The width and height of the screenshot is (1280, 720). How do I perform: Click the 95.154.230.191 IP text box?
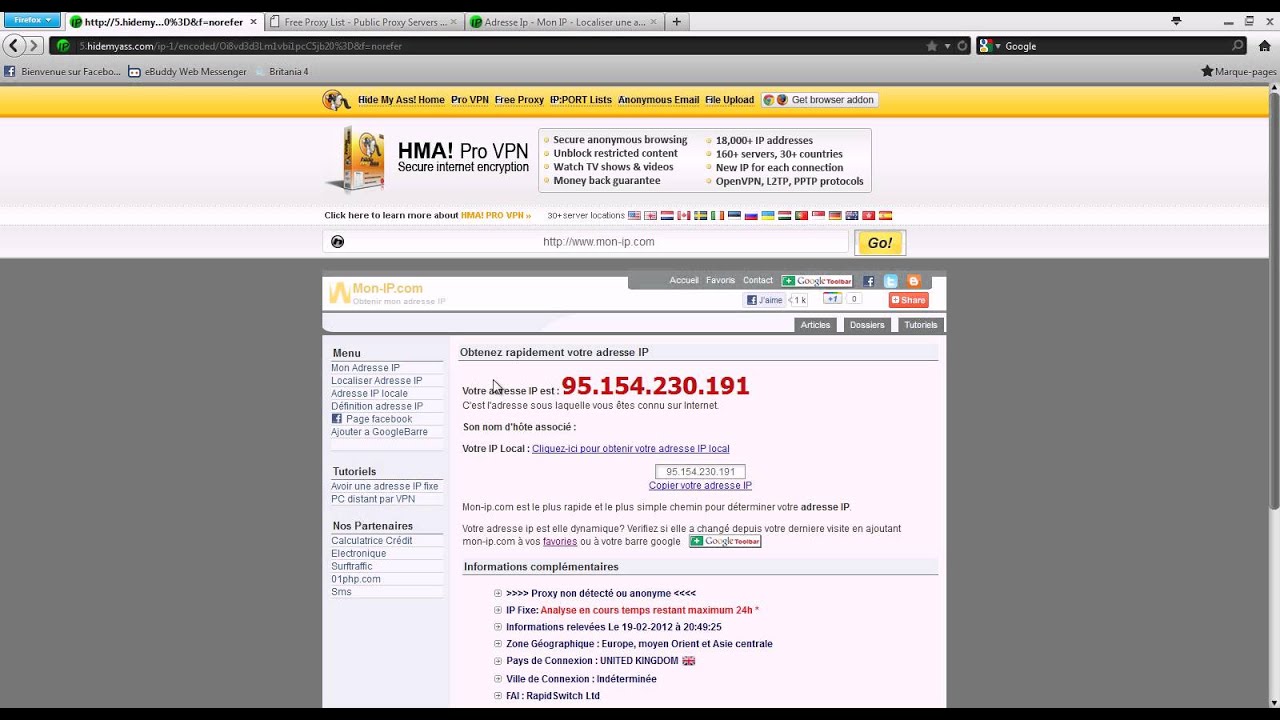point(700,472)
